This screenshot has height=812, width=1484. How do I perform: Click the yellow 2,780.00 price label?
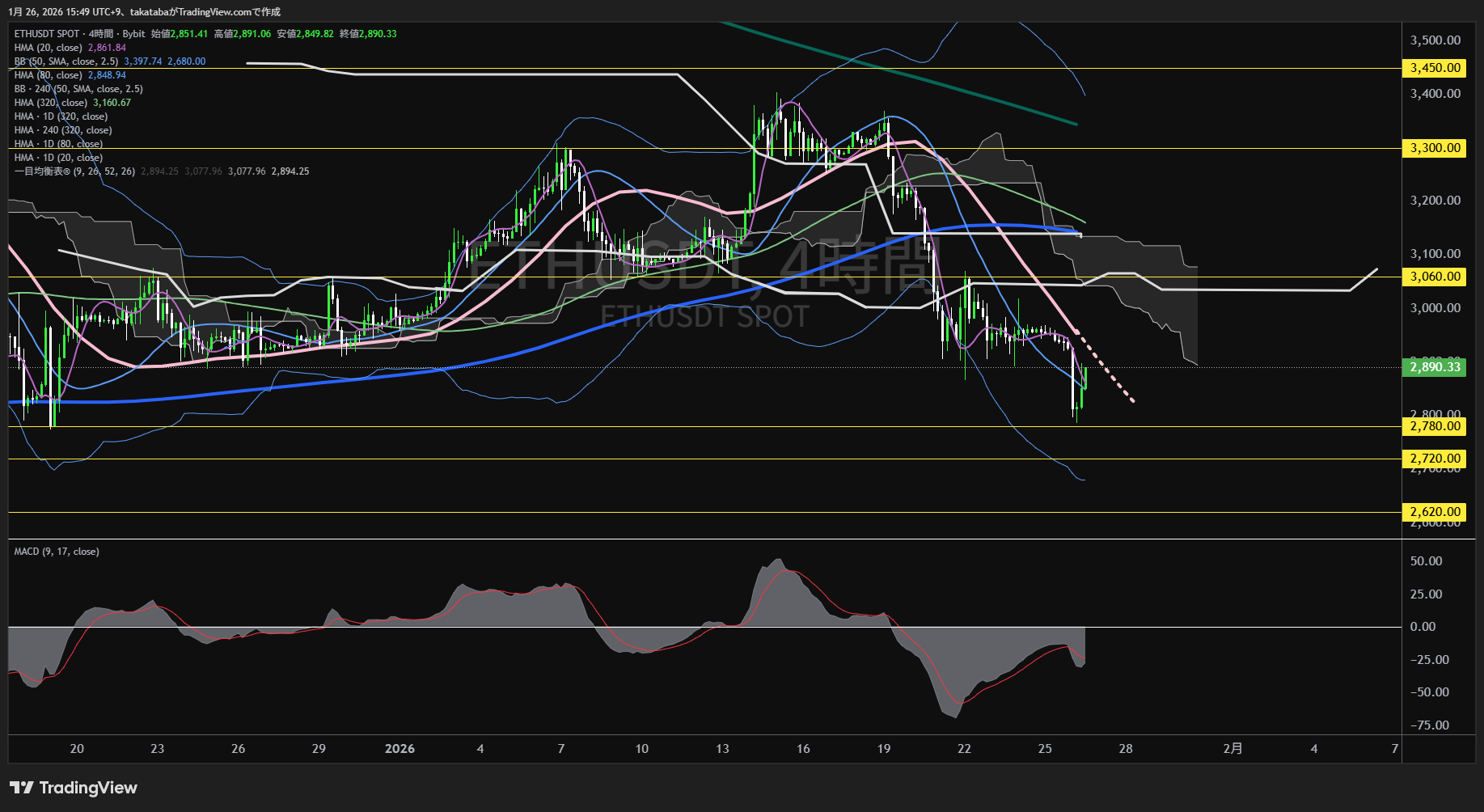(1435, 426)
